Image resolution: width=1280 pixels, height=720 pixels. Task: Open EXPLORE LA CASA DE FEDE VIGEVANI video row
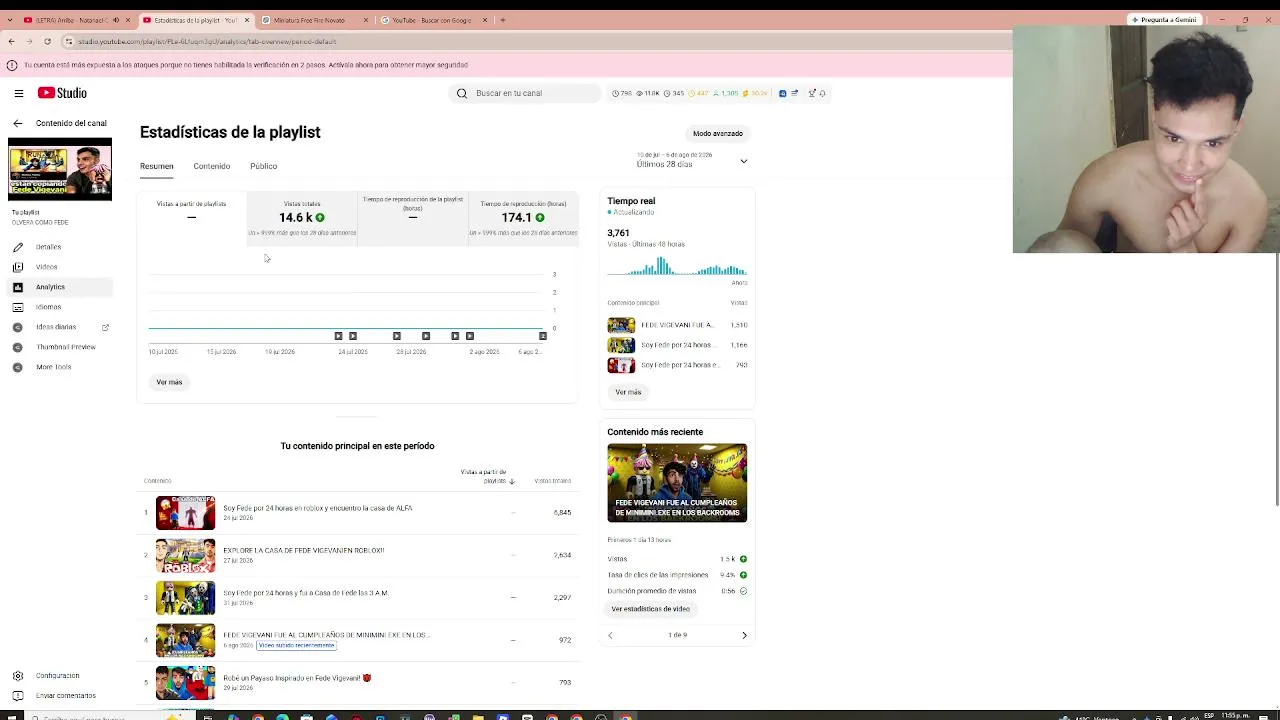(x=359, y=555)
